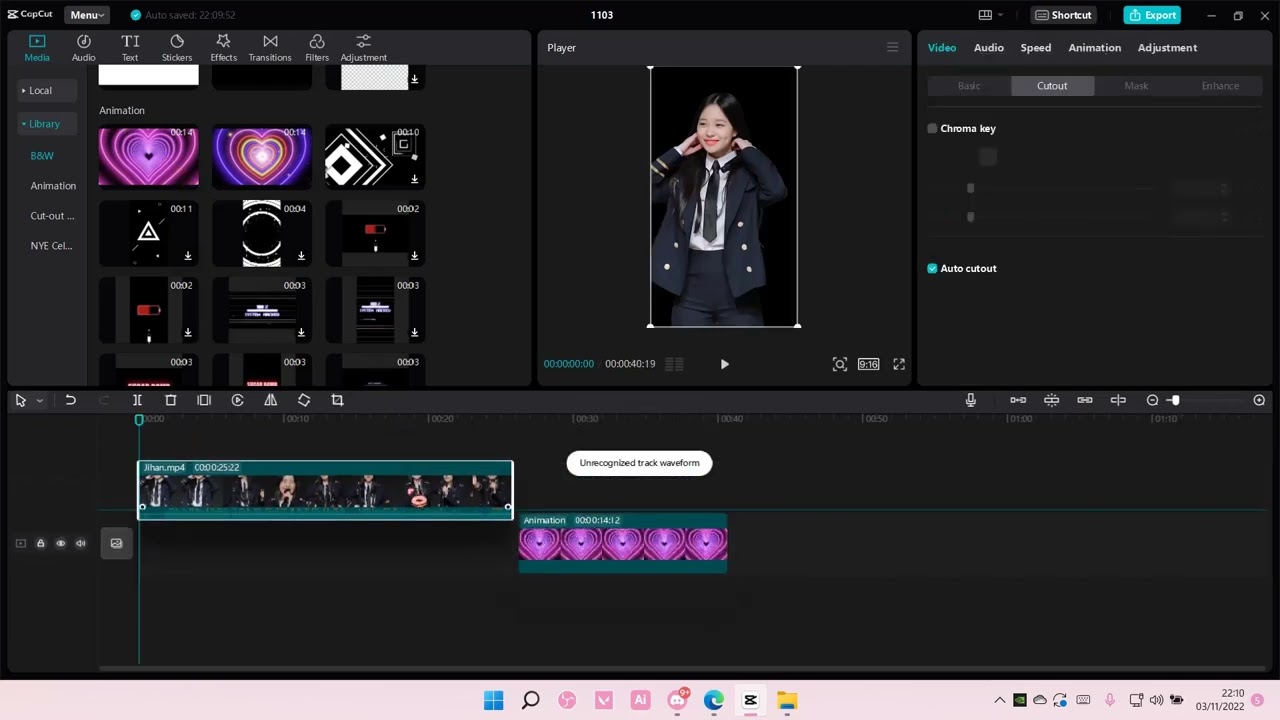Select the Animation clip on timeline
The image size is (1280, 720).
(x=623, y=543)
